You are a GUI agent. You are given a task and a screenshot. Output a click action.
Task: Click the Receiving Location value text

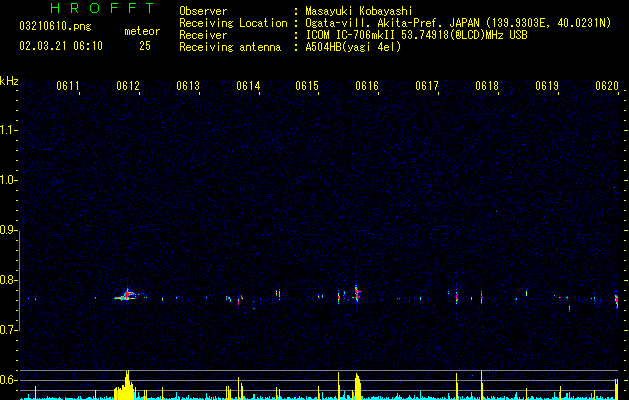point(458,23)
